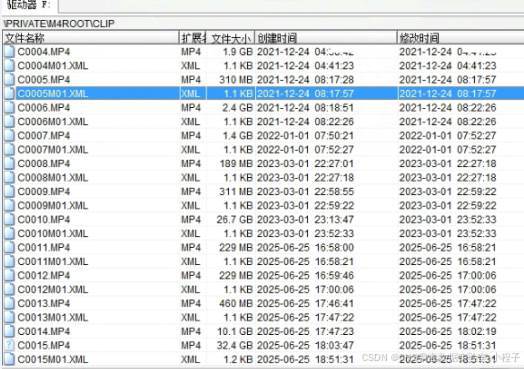Click file icon of C0011.MP4

coord(9,248)
